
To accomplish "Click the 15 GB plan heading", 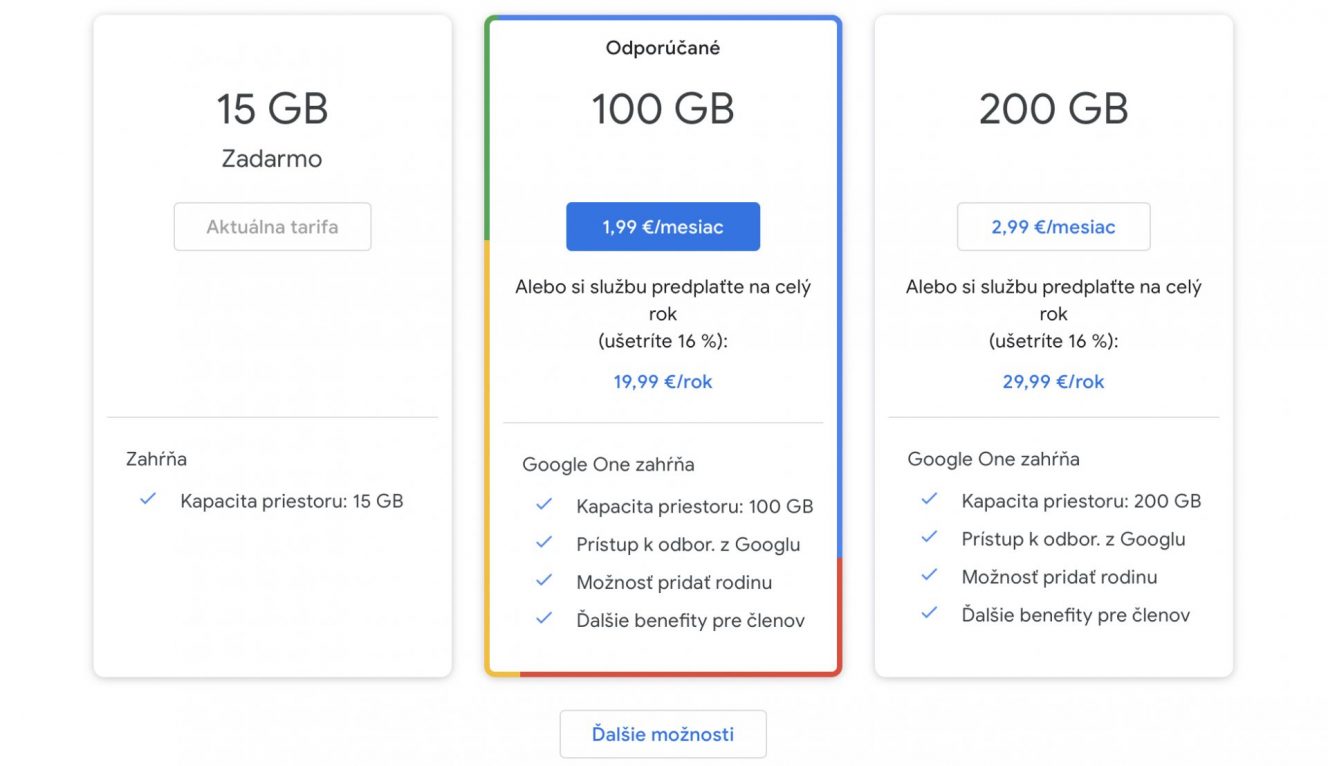I will [x=272, y=108].
